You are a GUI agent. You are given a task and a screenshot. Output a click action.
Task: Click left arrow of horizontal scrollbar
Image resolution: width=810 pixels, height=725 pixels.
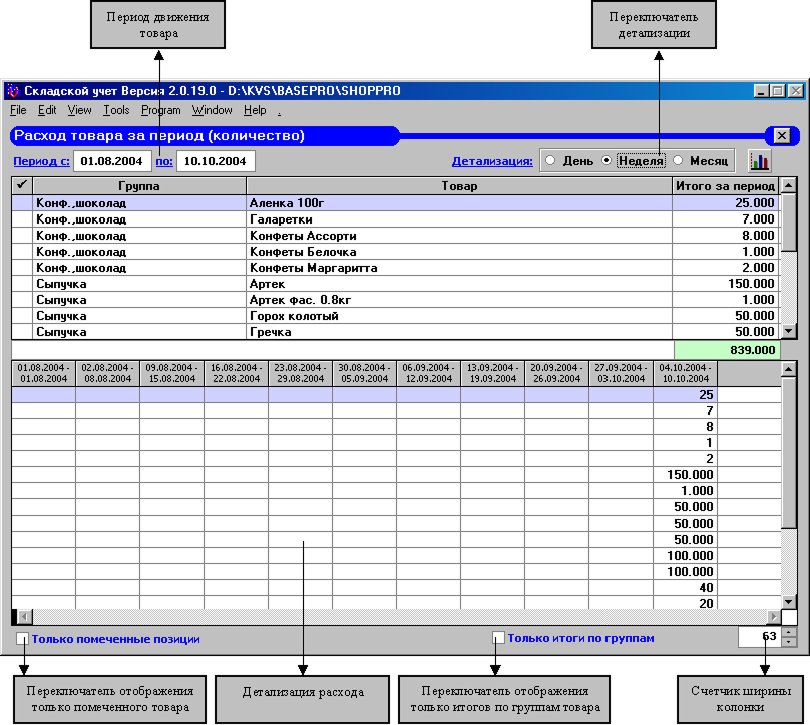click(25, 616)
